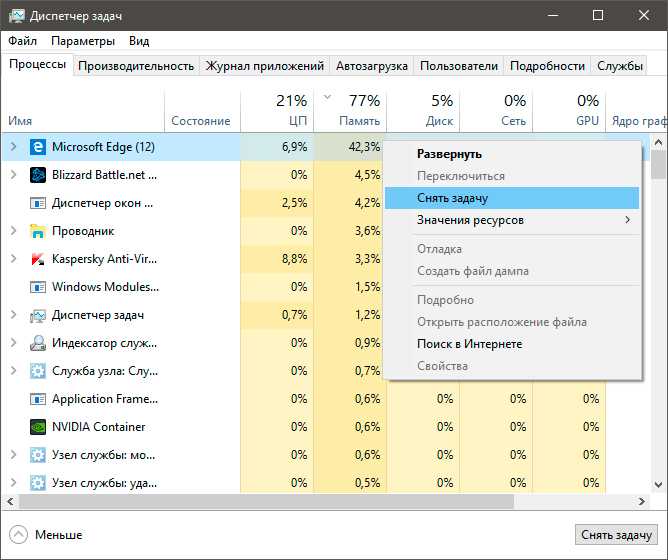The height and width of the screenshot is (560, 668).
Task: Click Kaspersky CPU value 8,8%
Action: coord(294,259)
